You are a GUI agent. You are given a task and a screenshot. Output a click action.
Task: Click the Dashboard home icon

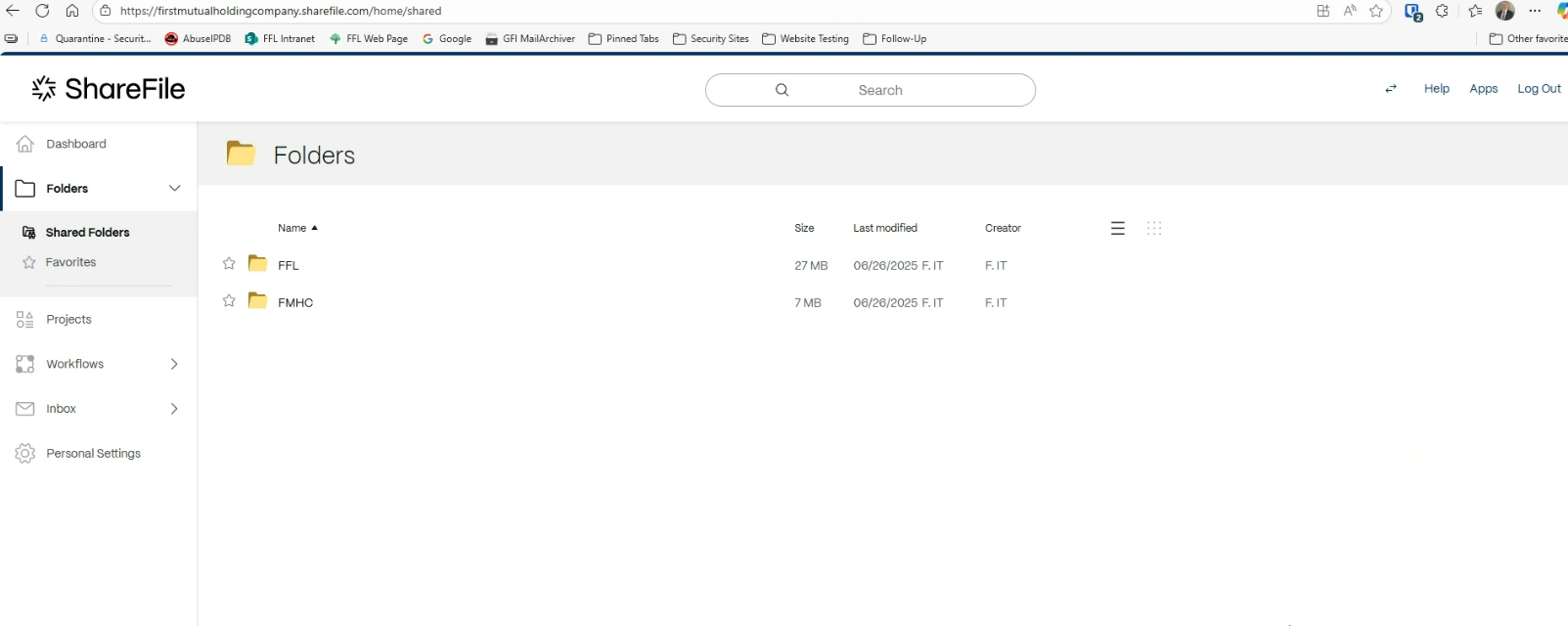tap(25, 144)
